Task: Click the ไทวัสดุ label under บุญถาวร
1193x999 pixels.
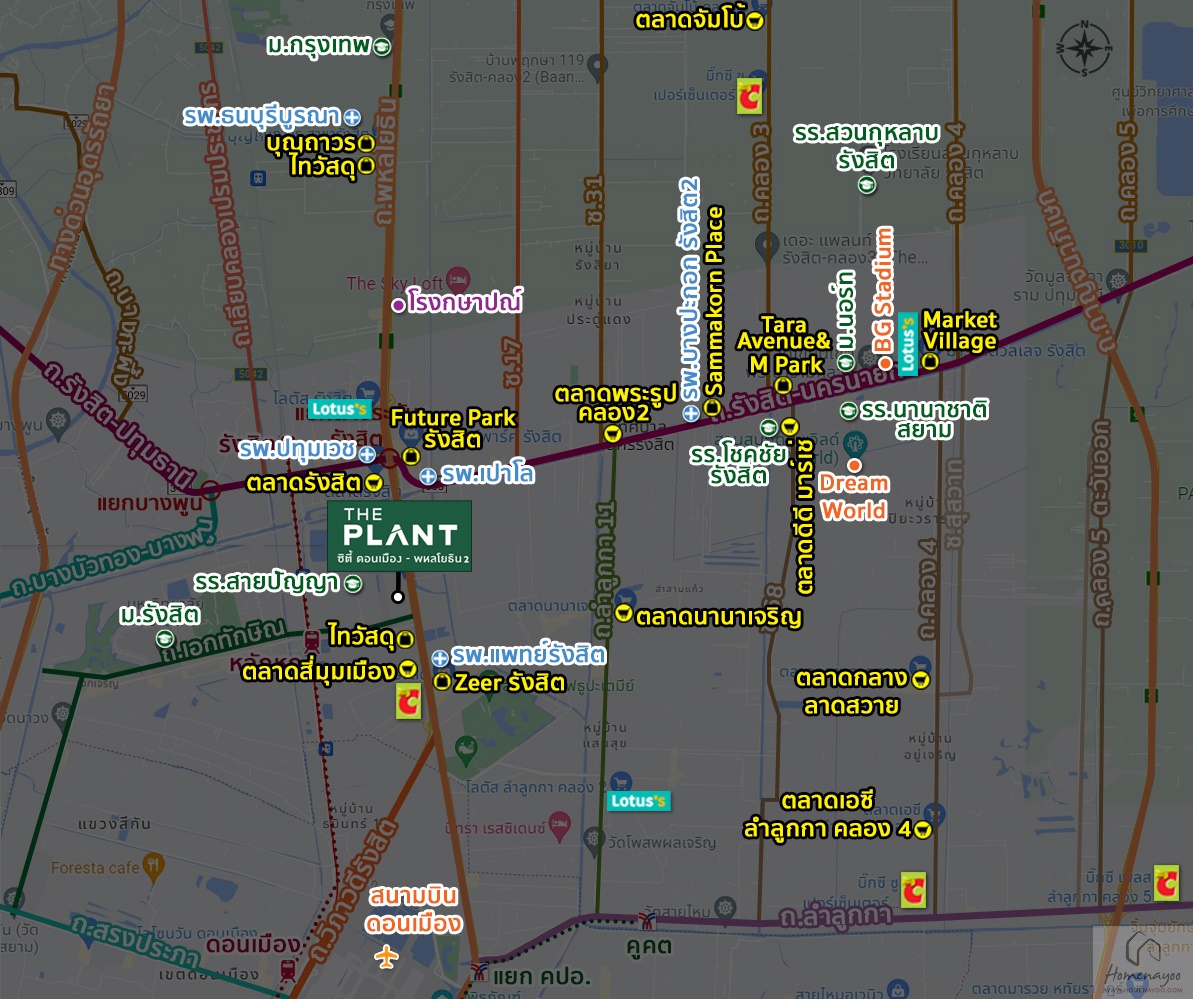Action: point(323,166)
